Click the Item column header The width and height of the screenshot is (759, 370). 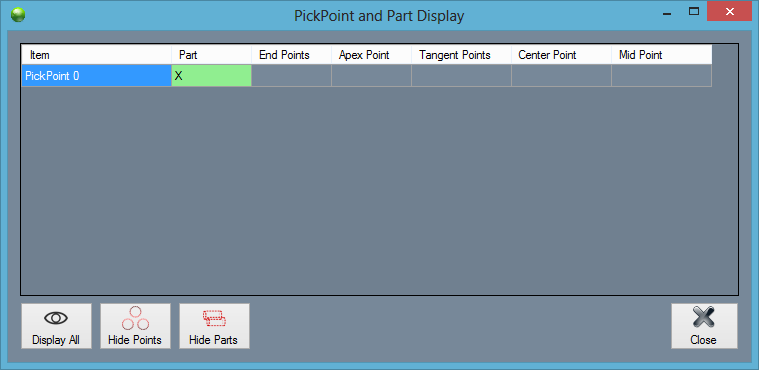[x=96, y=55]
